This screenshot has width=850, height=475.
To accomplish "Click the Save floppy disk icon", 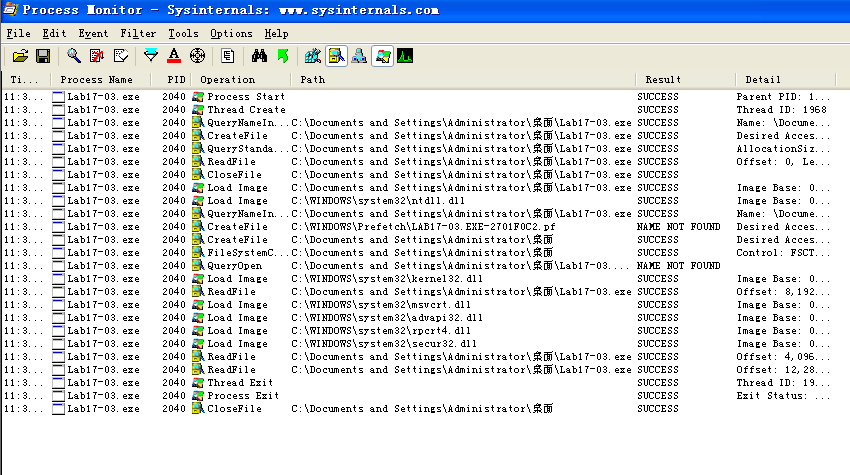I will tap(43, 56).
